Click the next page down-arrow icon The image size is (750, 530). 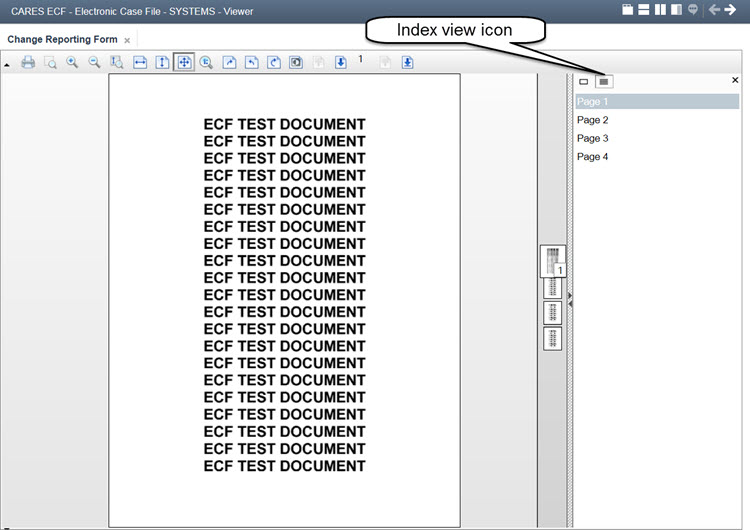click(x=341, y=62)
